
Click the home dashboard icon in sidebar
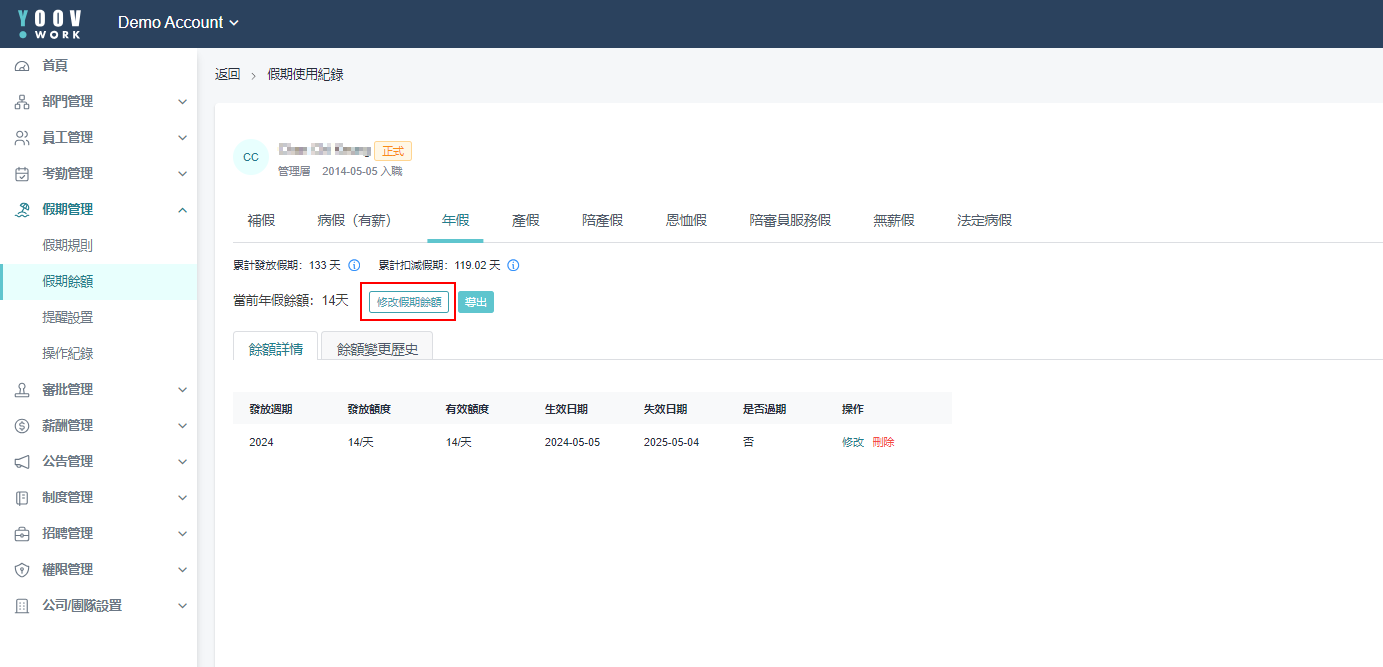tap(22, 66)
